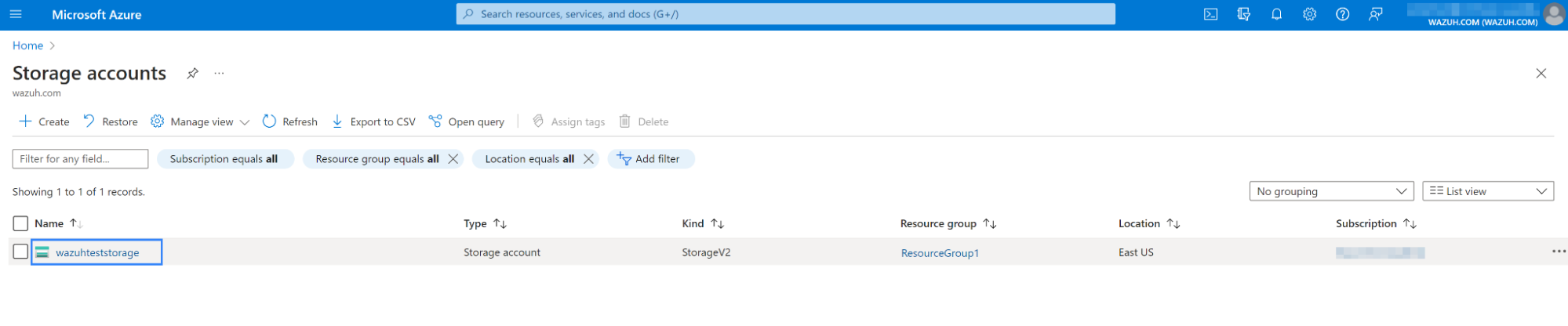Open the Azure portal hamburger menu
The width and height of the screenshot is (1568, 326).
coord(16,14)
